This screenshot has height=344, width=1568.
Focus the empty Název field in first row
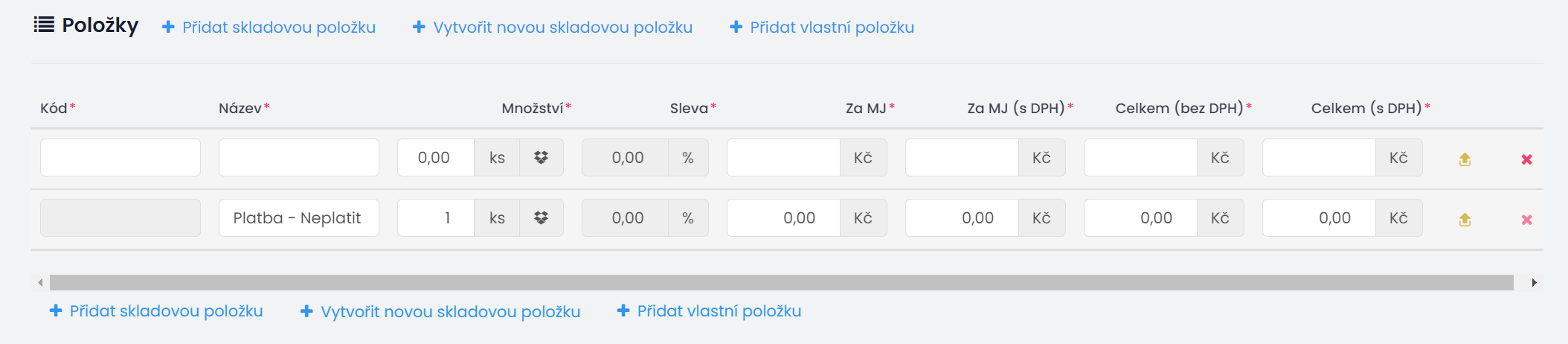tap(299, 158)
